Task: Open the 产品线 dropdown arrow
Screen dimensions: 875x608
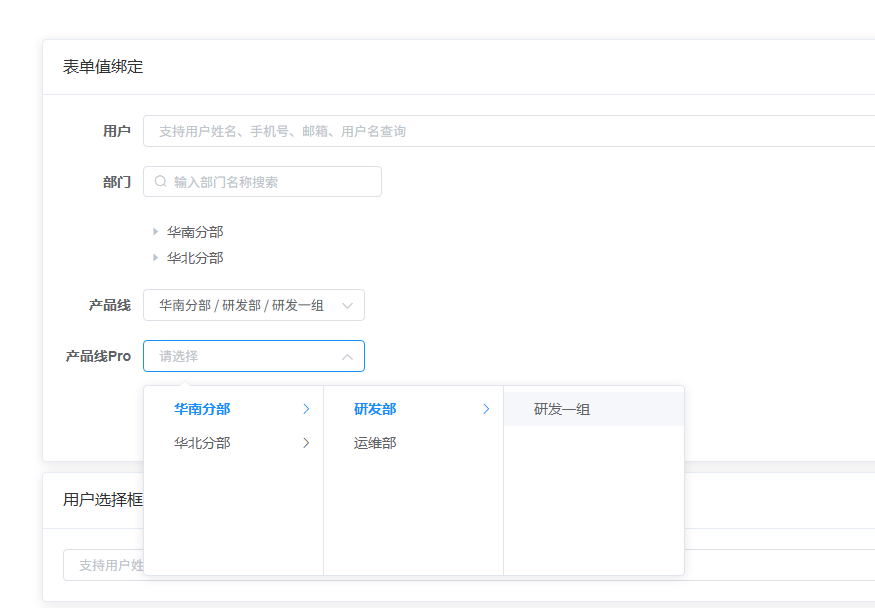Action: pos(347,306)
